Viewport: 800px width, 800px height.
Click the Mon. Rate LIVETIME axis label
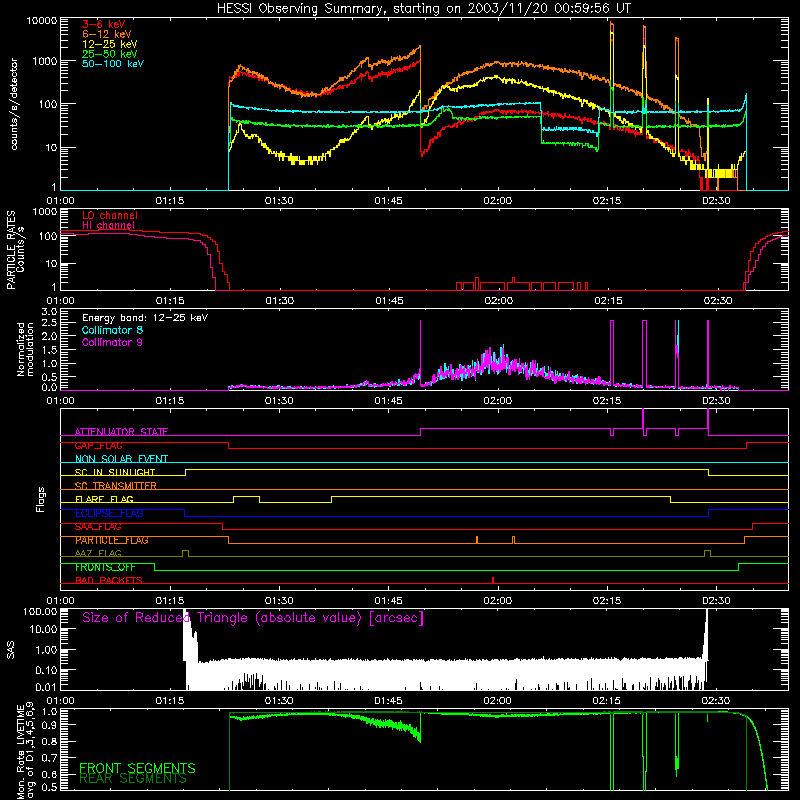pos(25,750)
